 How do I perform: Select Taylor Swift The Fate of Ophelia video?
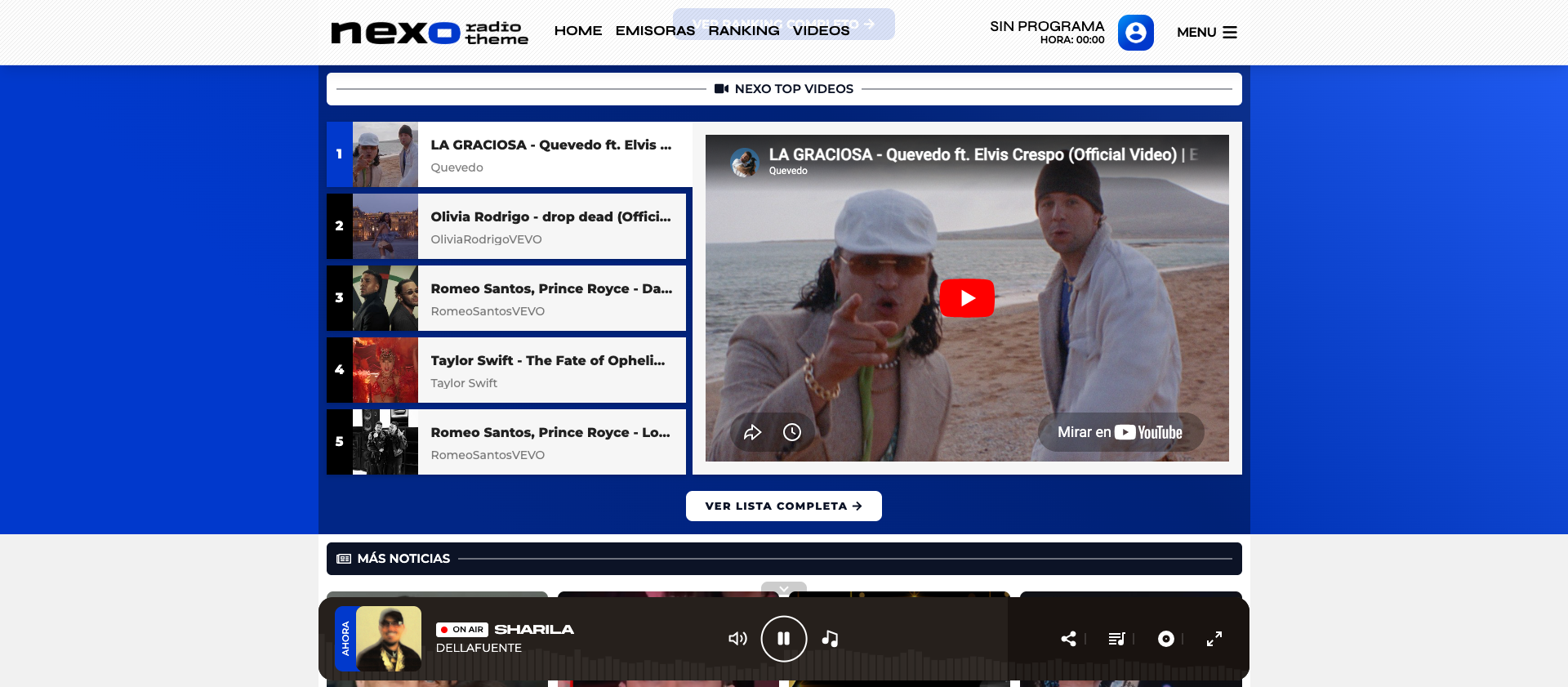[x=506, y=370]
